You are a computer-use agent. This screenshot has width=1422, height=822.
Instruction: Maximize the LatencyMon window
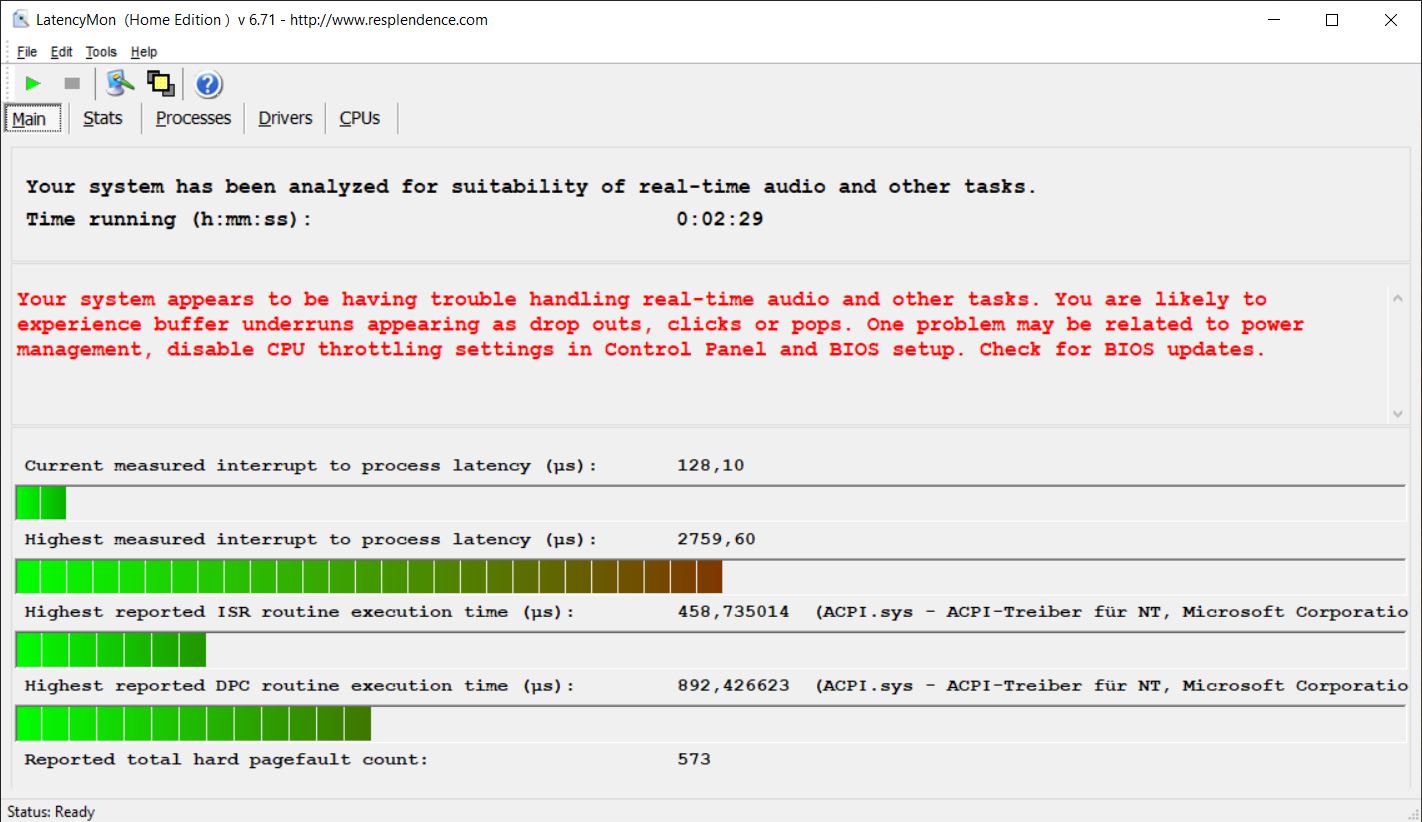pos(1332,20)
